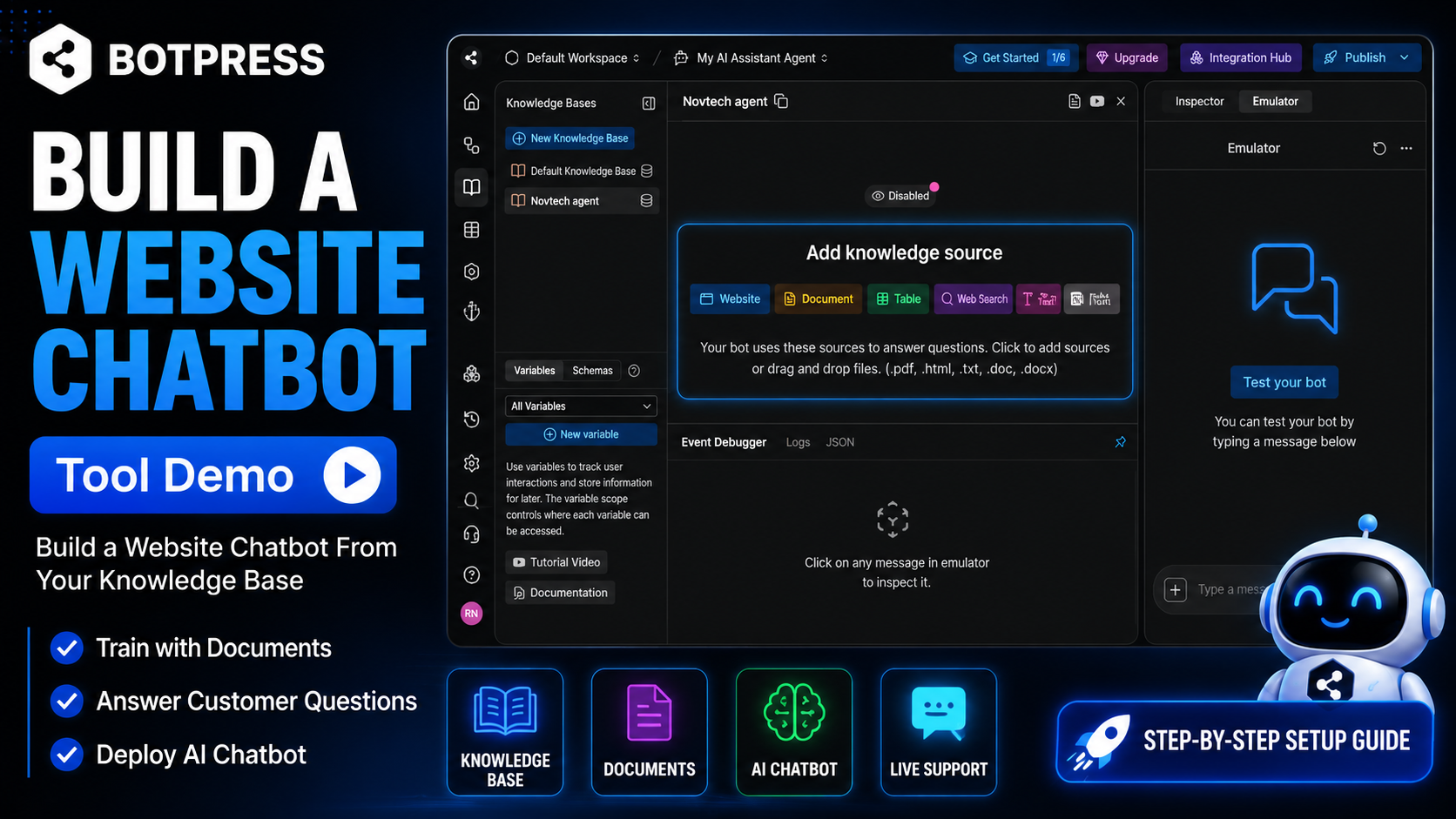Screen dimensions: 1456x819
Task: Click database icon beside Default Knowledge Base
Action: (646, 171)
